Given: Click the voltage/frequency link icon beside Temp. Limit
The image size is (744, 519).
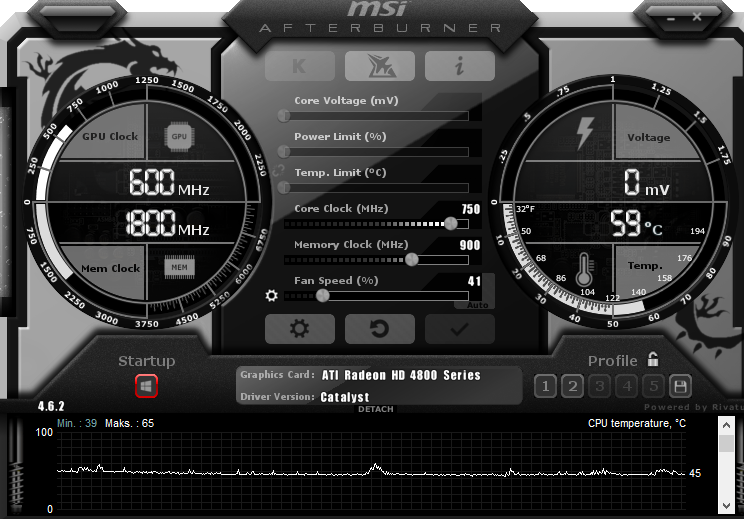Looking at the screenshot, I should (278, 170).
